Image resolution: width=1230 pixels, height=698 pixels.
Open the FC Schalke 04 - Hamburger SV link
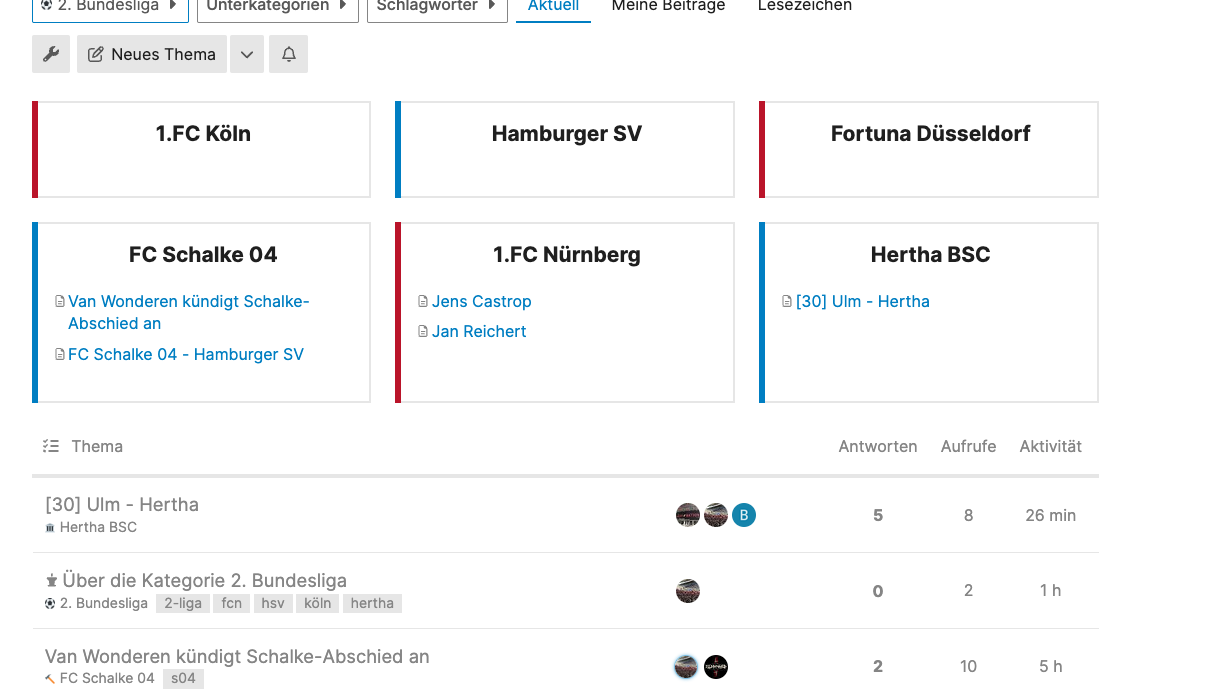click(185, 354)
